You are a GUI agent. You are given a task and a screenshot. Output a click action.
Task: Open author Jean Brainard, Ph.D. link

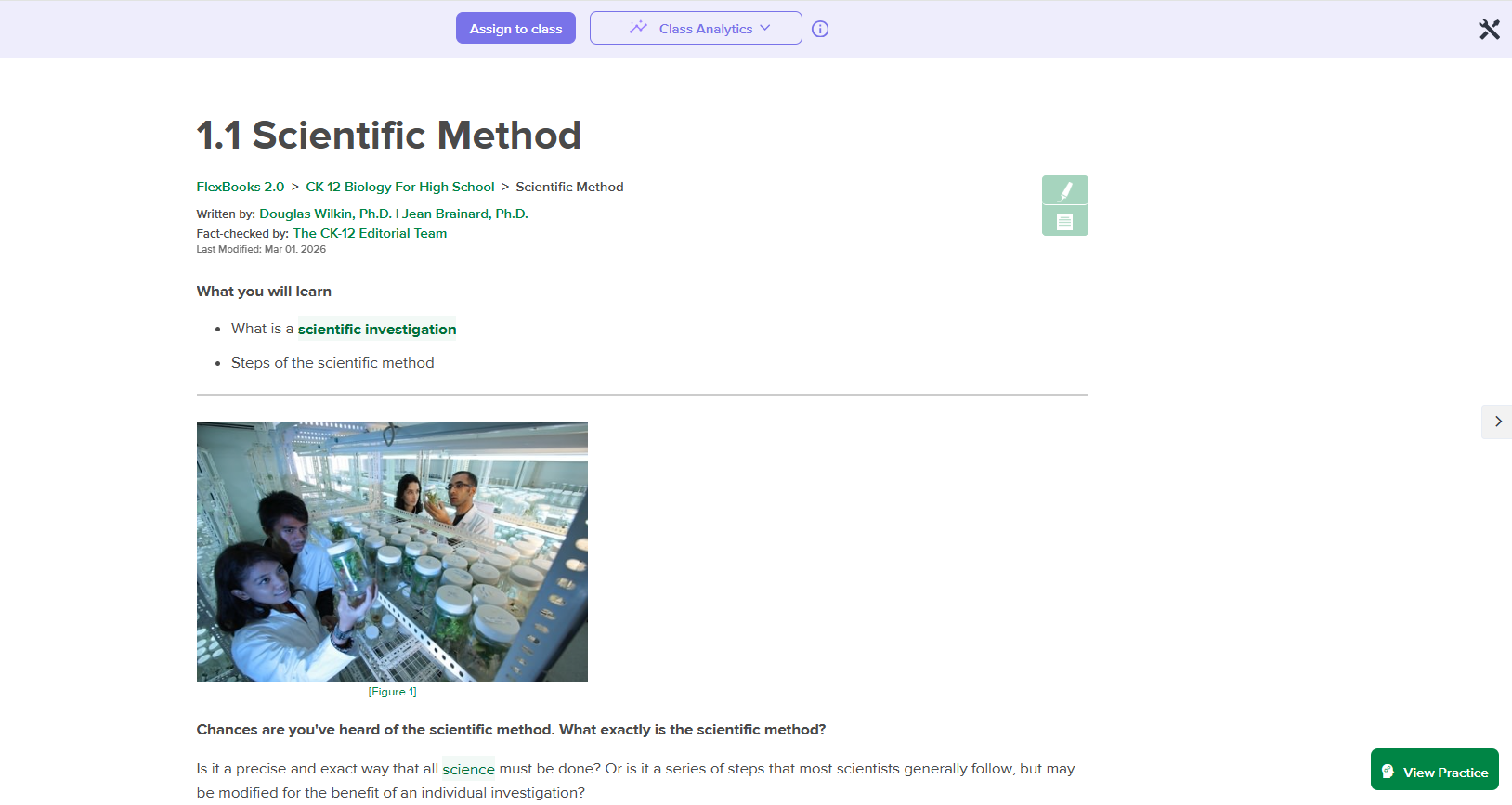pyautogui.click(x=464, y=214)
